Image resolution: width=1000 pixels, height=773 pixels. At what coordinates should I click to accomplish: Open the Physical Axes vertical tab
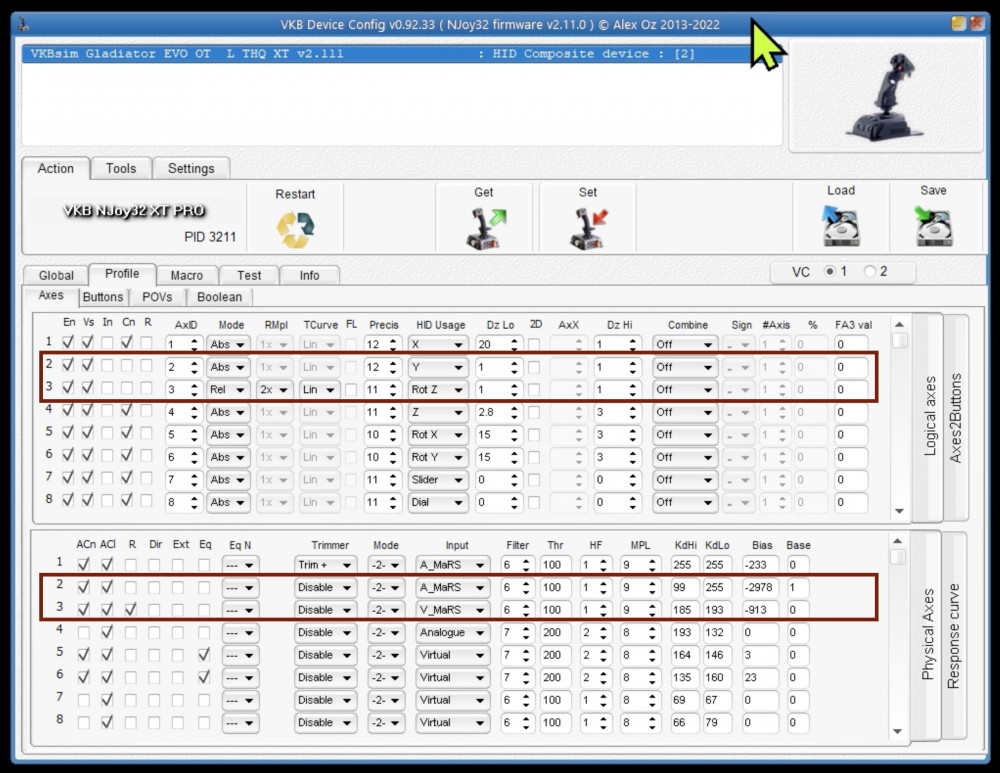tap(927, 635)
